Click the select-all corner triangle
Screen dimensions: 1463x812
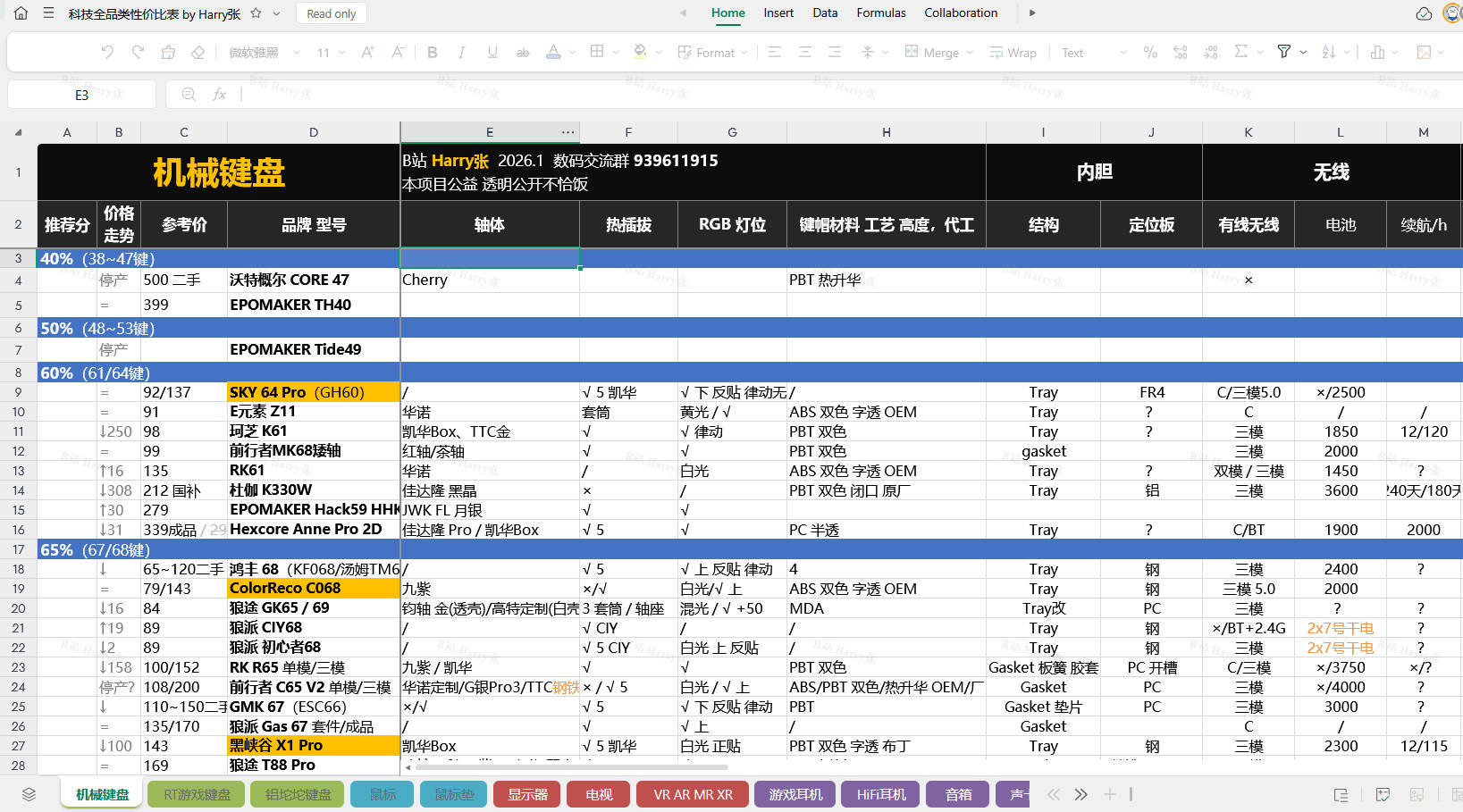click(x=18, y=132)
